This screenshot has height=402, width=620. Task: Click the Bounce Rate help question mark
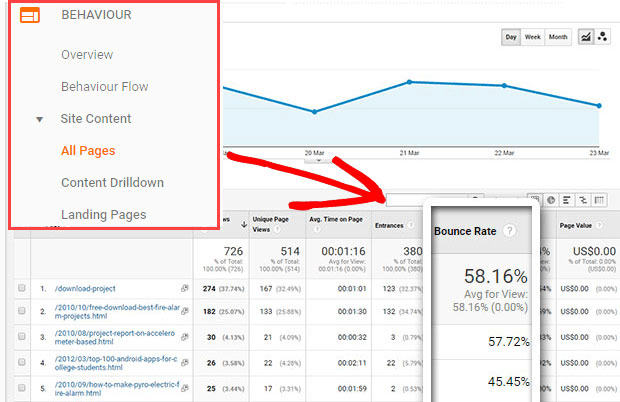510,230
